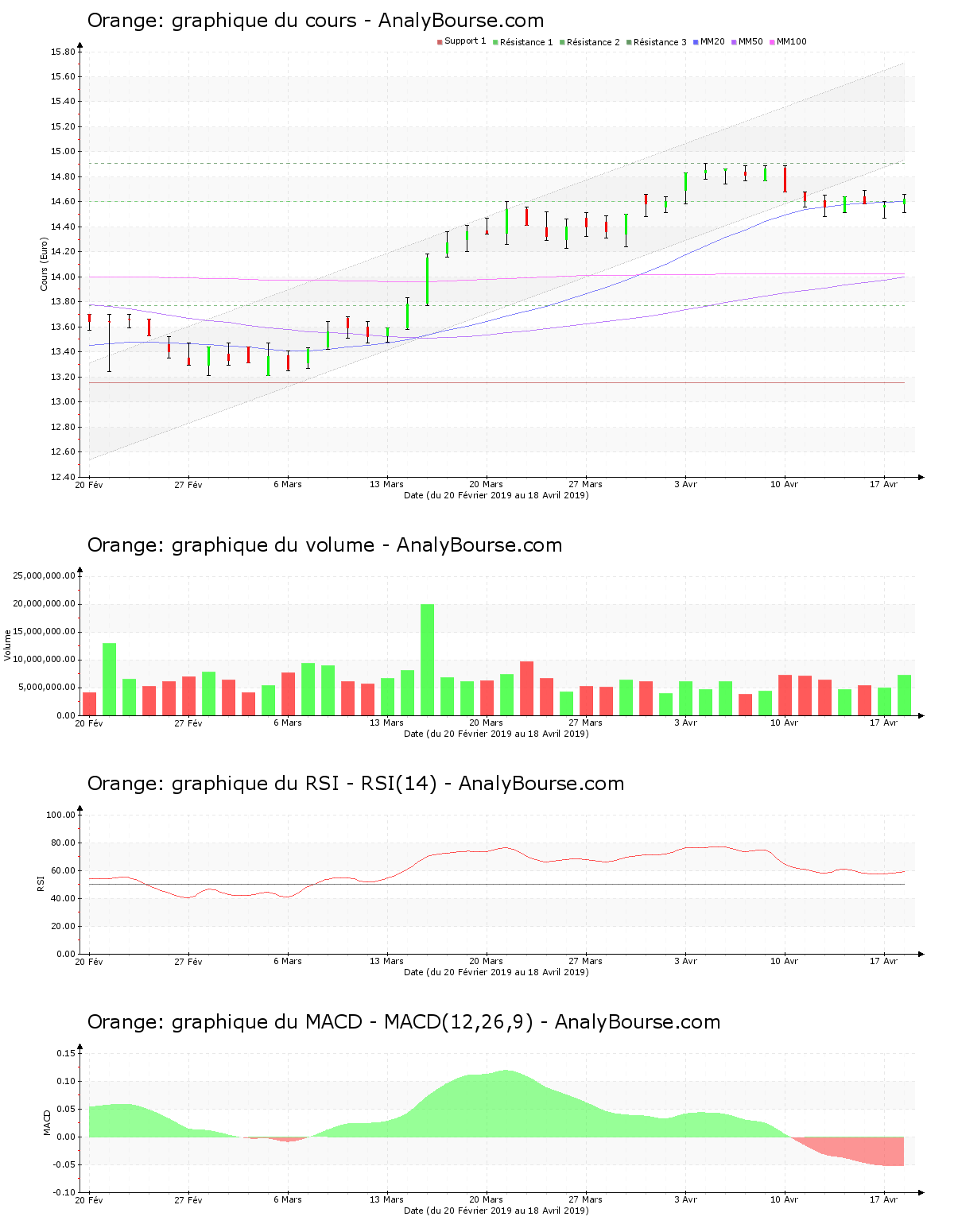Click the 25,000,000.00 volume axis value
954x1232 pixels.
coord(45,575)
